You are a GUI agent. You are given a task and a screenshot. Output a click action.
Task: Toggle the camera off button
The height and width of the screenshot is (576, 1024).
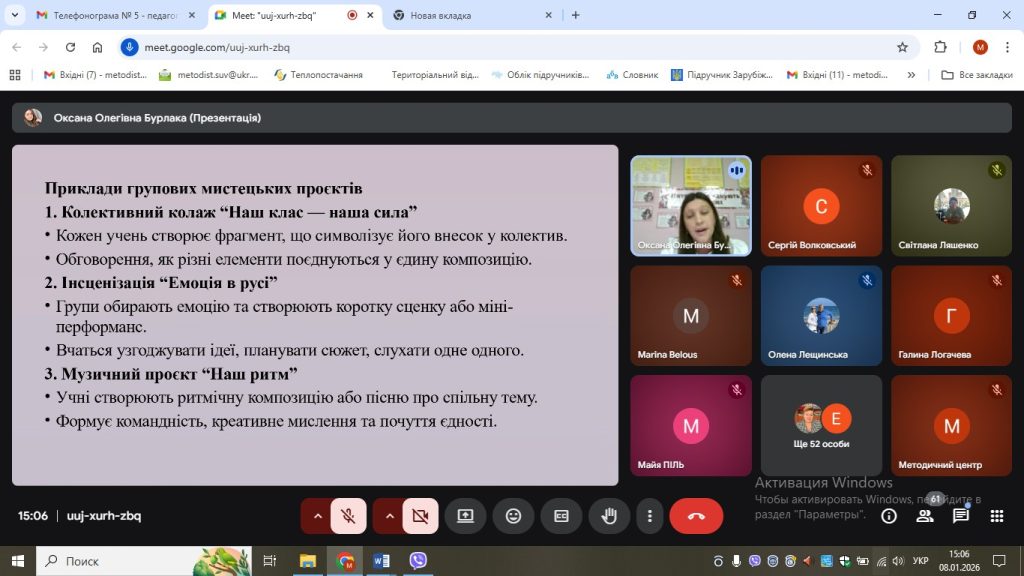[420, 516]
